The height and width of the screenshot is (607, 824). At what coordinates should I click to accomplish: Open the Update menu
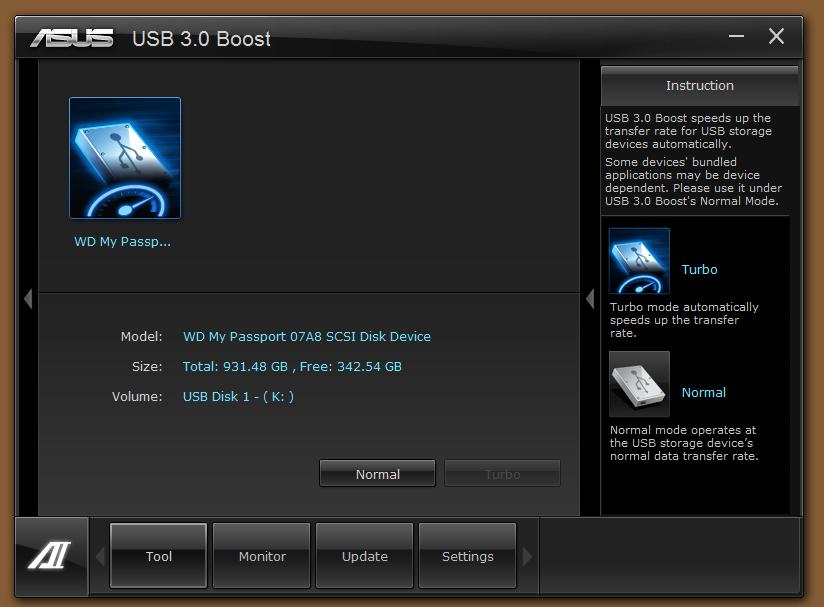(x=365, y=555)
